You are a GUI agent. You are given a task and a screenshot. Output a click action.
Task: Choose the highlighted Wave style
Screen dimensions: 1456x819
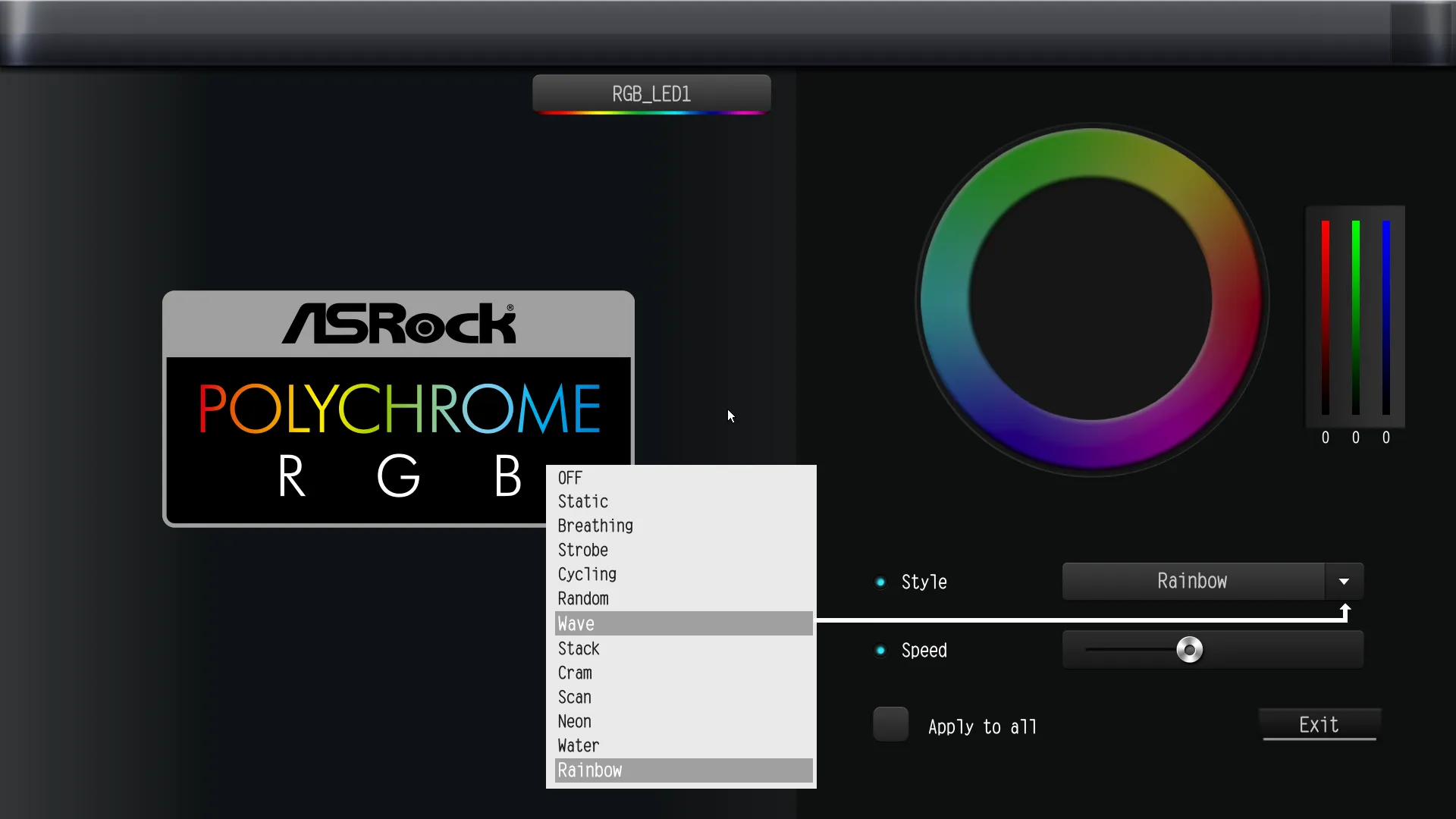pos(683,623)
